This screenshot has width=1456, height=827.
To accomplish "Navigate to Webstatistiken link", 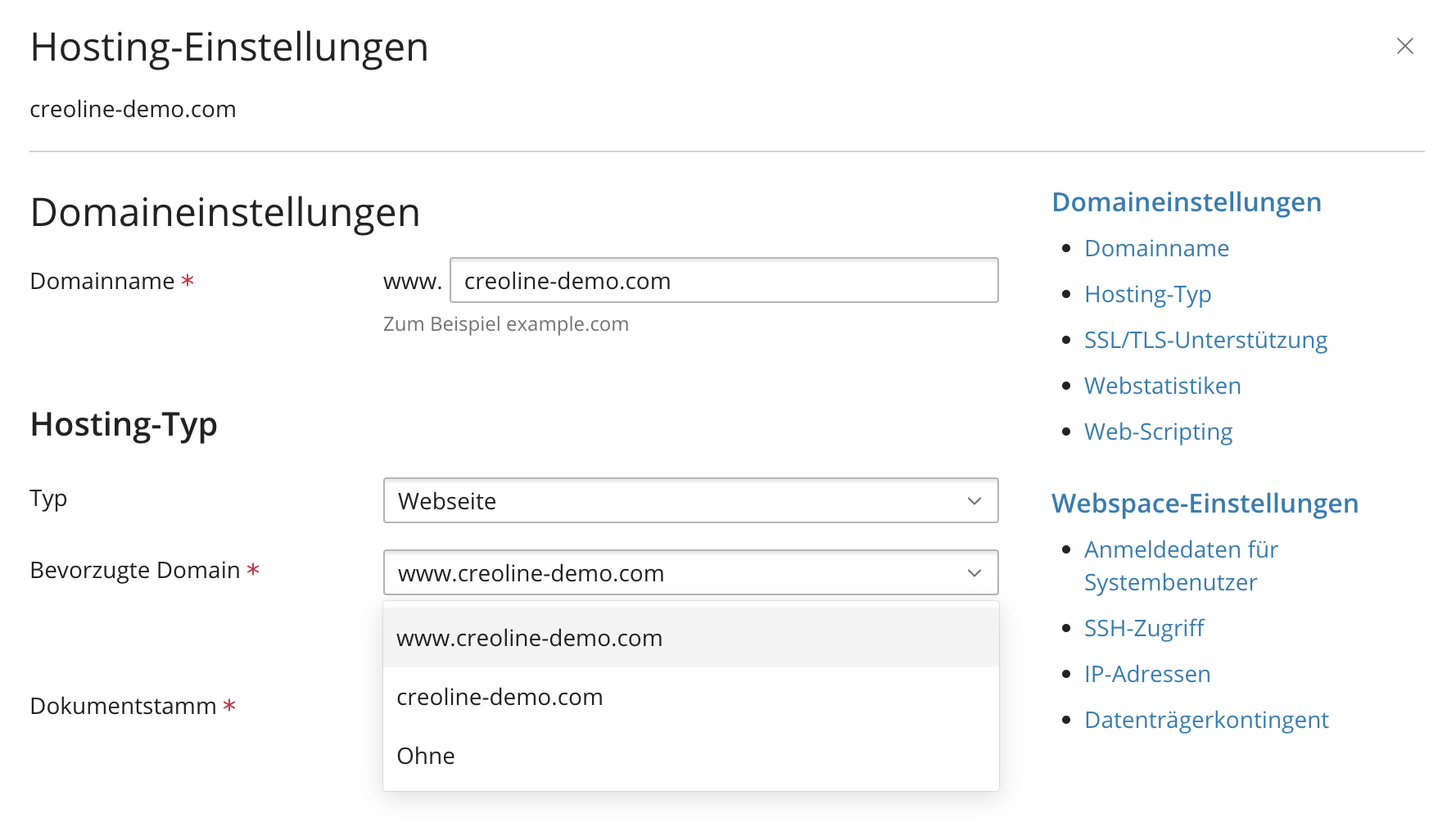I will (x=1162, y=386).
